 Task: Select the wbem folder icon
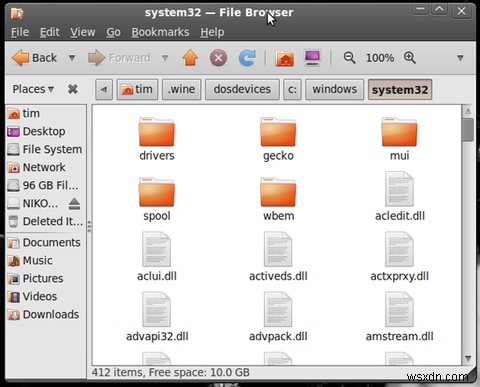click(x=278, y=192)
